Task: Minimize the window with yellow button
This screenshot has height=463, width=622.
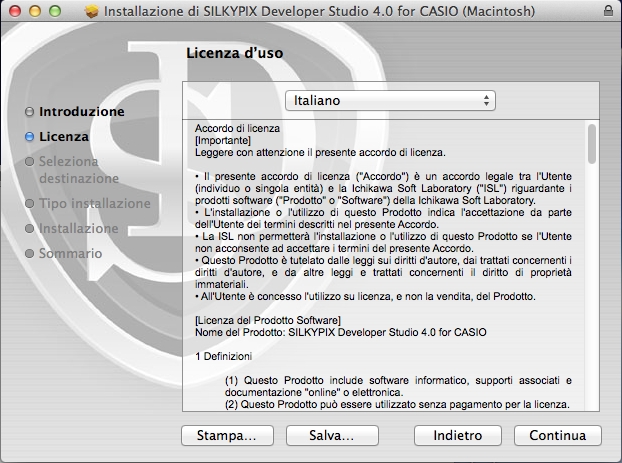Action: click(35, 11)
